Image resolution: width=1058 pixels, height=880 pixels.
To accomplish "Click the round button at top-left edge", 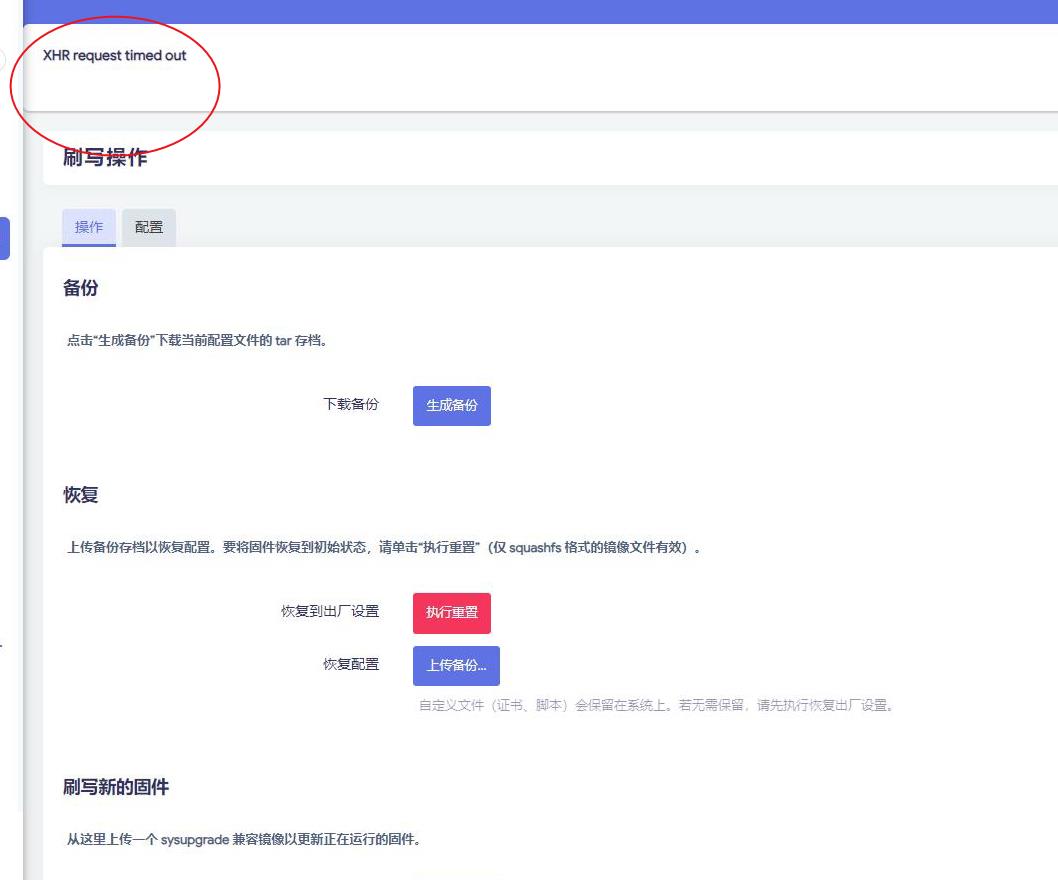I will 2,59.
